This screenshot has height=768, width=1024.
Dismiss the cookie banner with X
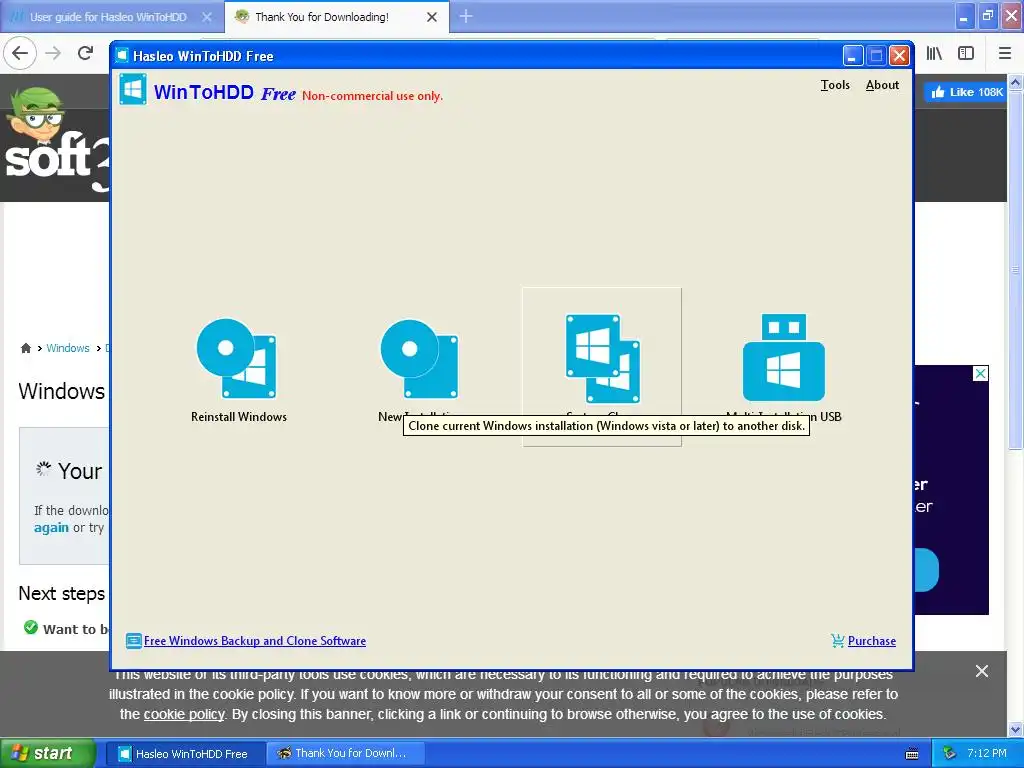[982, 671]
